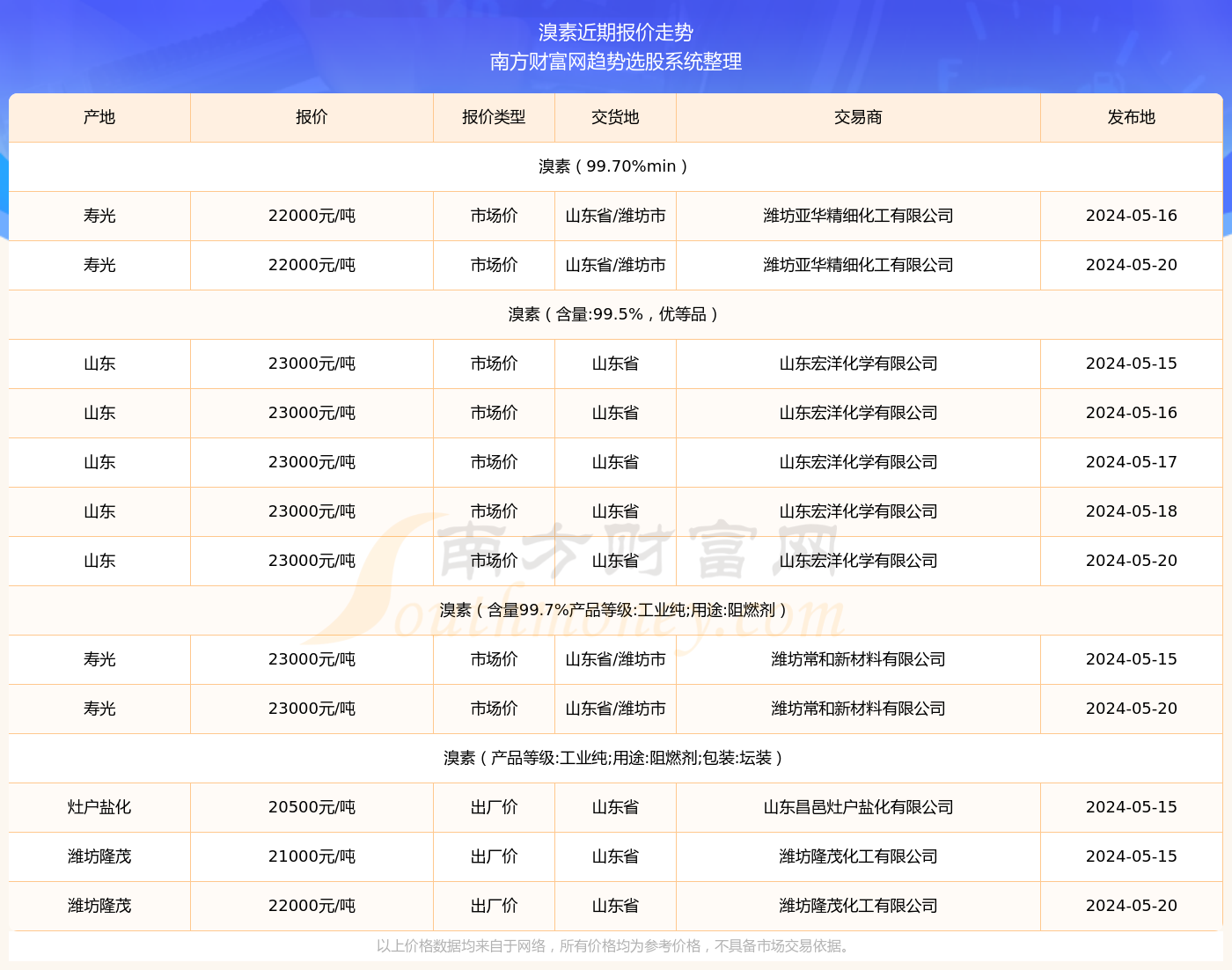Click the 2024-05-20 date in the 潍坊常和 row
The image size is (1232, 970).
click(1132, 709)
